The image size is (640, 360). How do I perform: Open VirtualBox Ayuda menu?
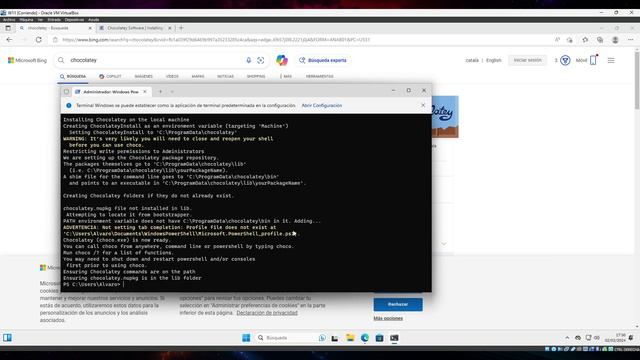[93, 20]
